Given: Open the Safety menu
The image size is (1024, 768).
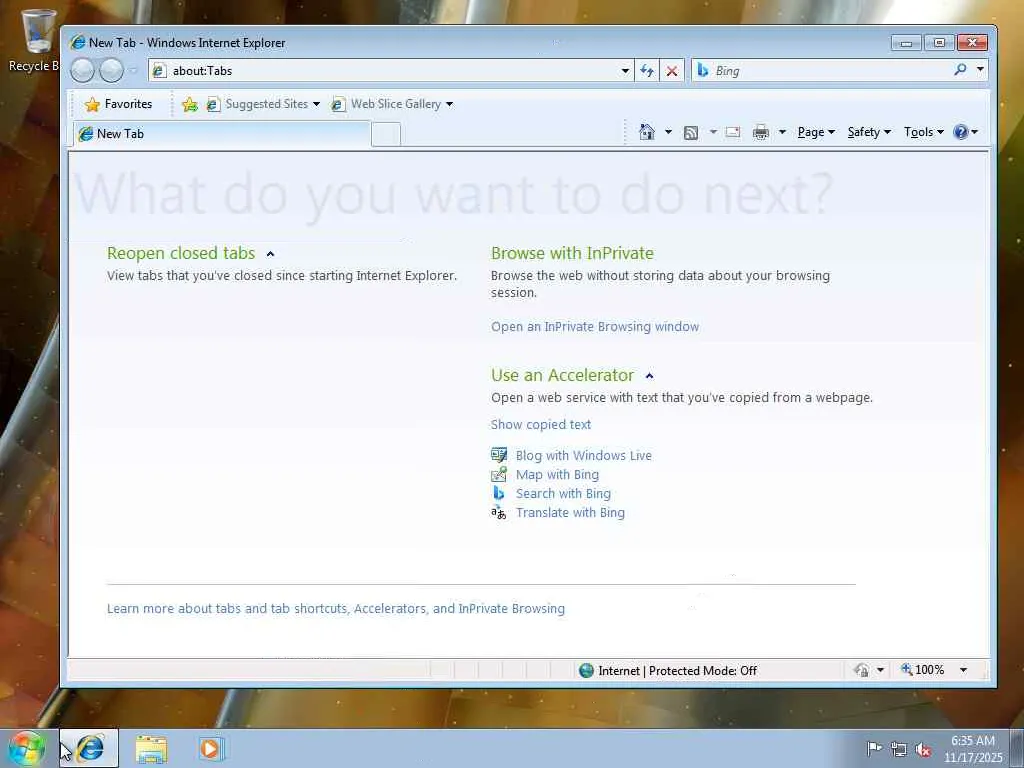Looking at the screenshot, I should point(869,133).
